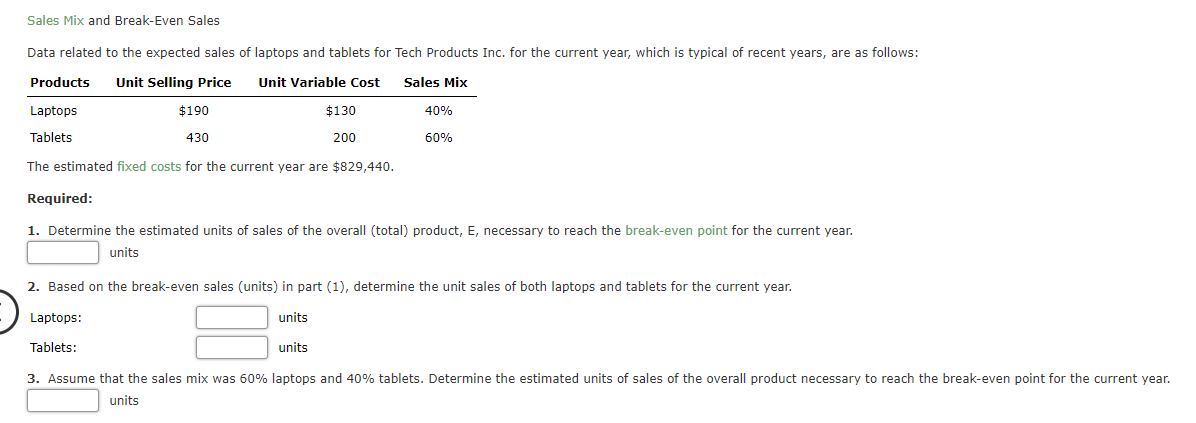Click the 40% laptops sales mix cell
Image resolution: width=1196 pixels, height=423 pixels.
(439, 111)
